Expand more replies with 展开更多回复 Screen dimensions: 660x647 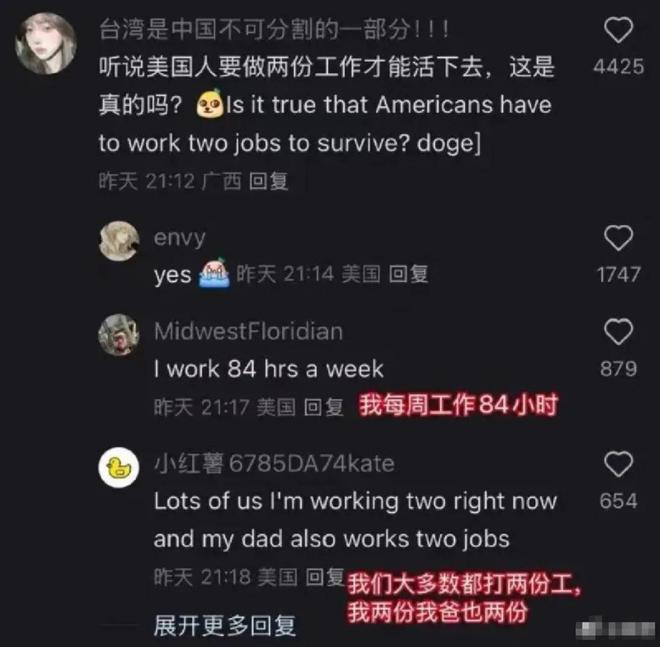tap(225, 626)
